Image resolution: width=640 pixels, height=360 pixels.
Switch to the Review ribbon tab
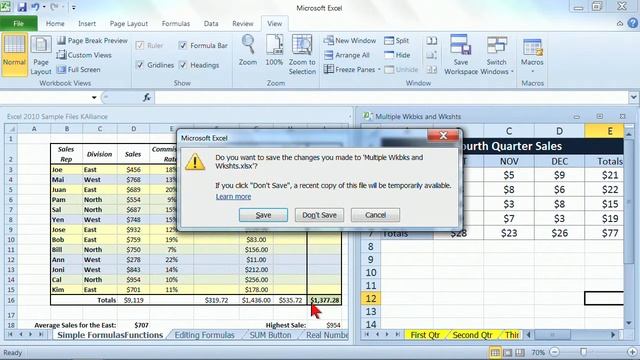243,24
